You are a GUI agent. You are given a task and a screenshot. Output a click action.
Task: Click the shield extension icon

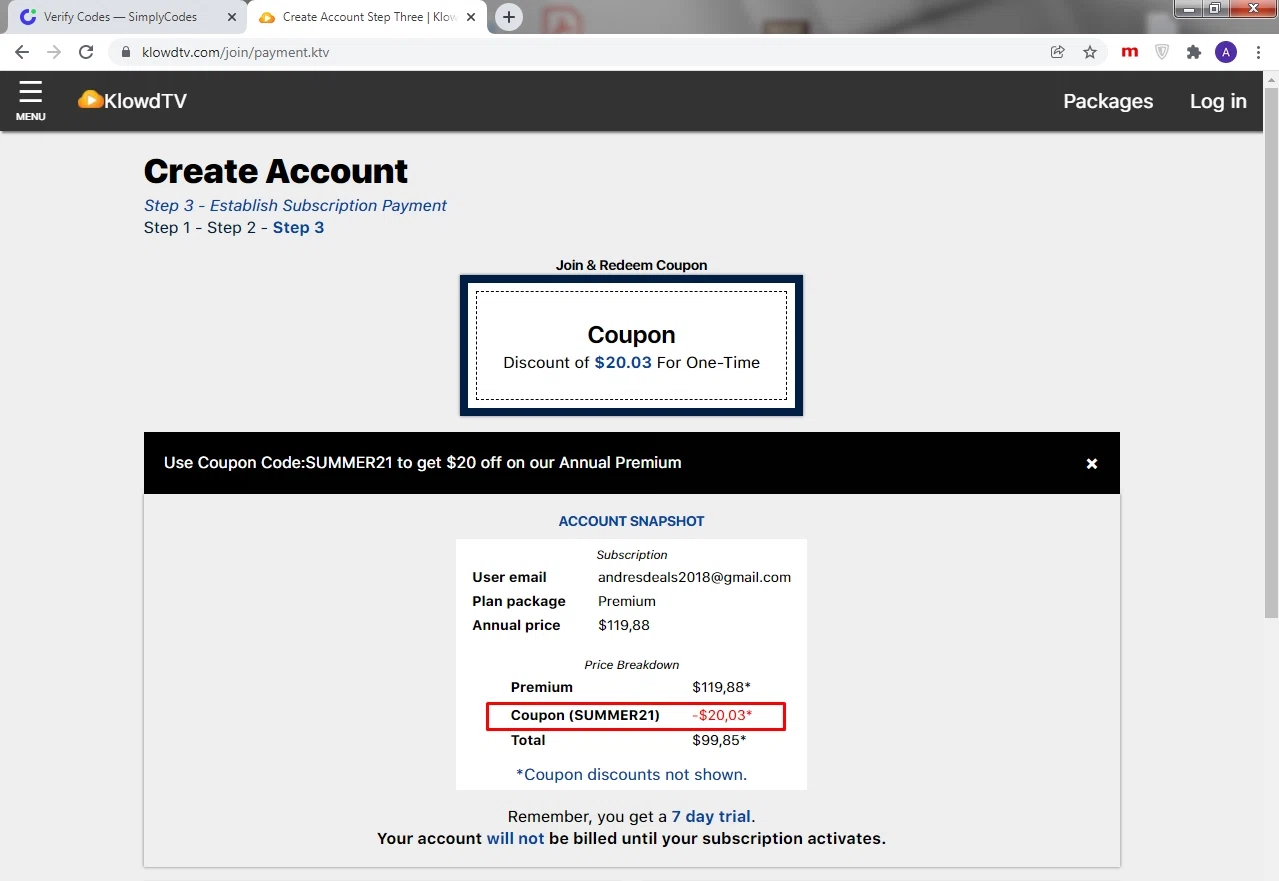click(x=1162, y=52)
